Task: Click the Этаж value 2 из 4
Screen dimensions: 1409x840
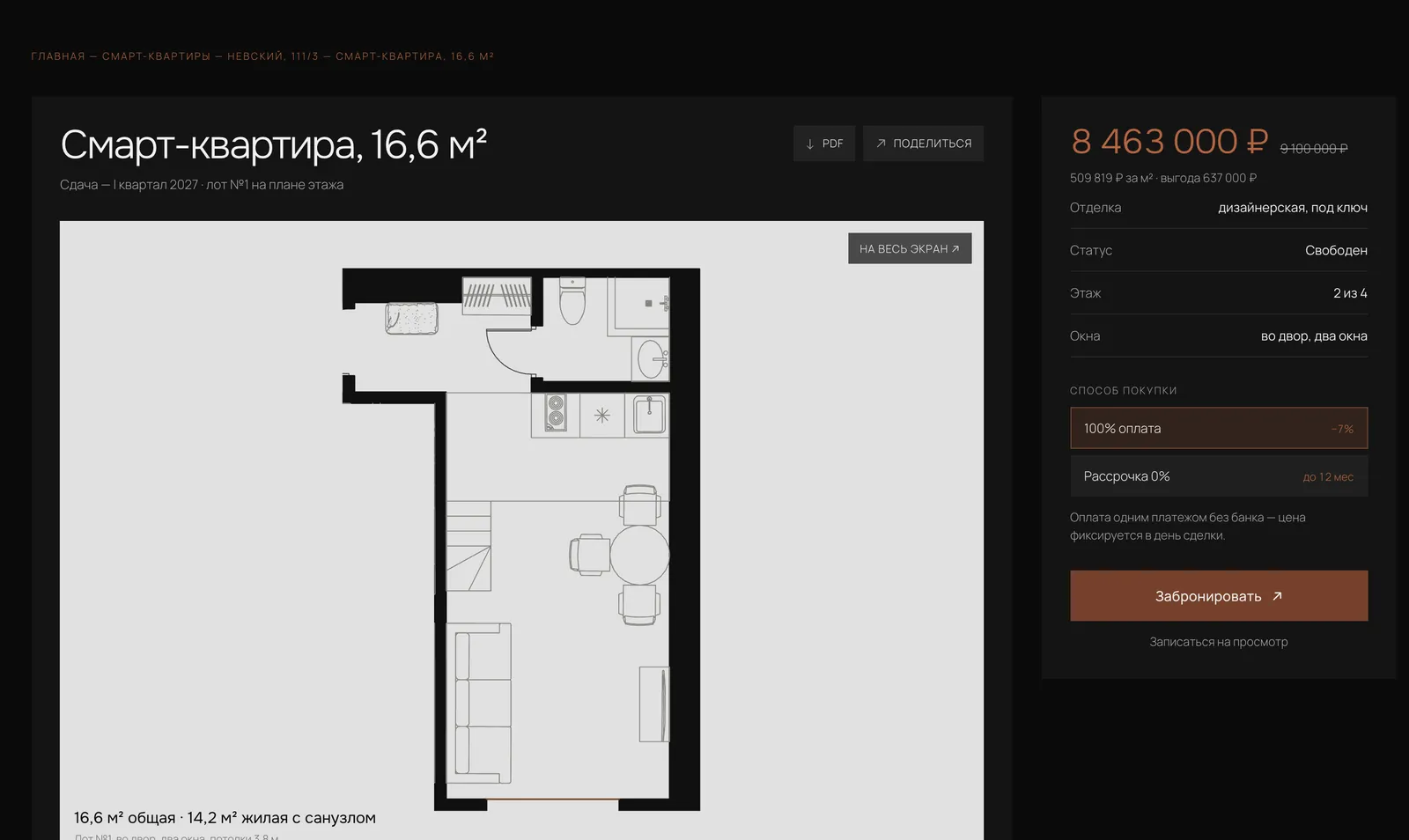Action: 1350,293
